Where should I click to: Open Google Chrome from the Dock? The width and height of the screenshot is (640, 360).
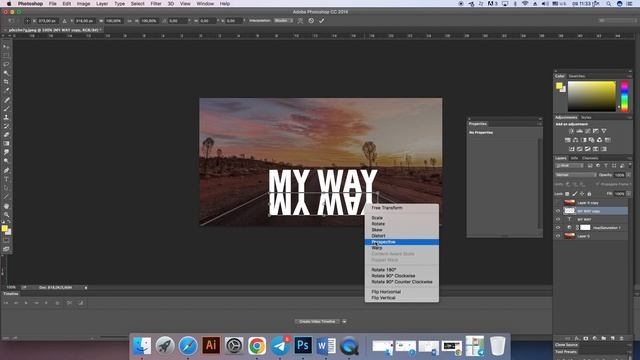[x=257, y=346]
